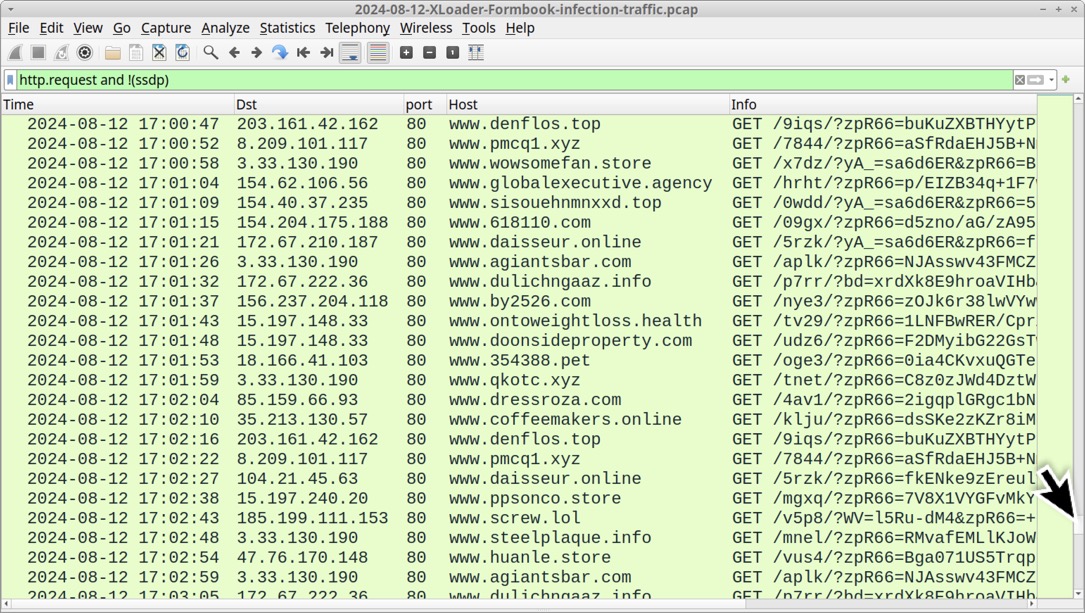
Task: Go back in packet history
Action: (x=234, y=53)
